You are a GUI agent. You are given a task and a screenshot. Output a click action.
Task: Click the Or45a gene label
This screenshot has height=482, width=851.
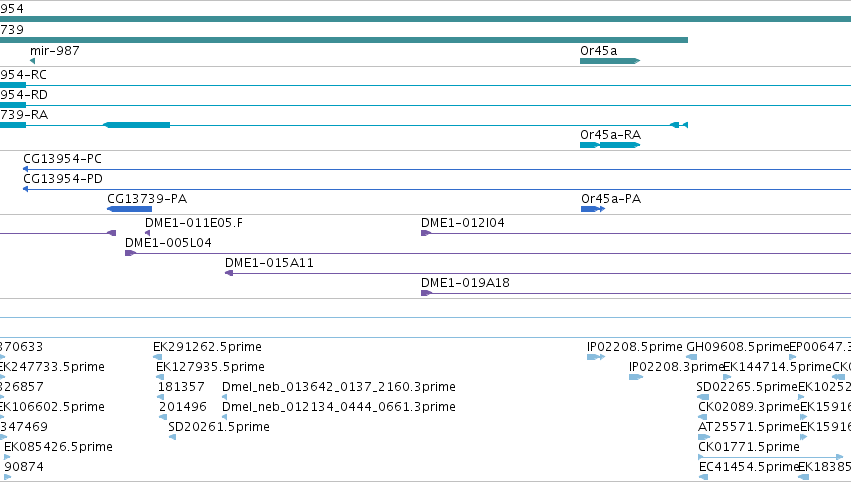coord(598,50)
